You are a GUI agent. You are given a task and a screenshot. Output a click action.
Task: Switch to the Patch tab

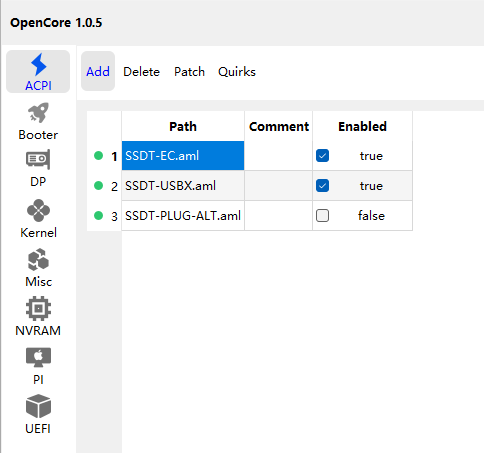pyautogui.click(x=189, y=72)
